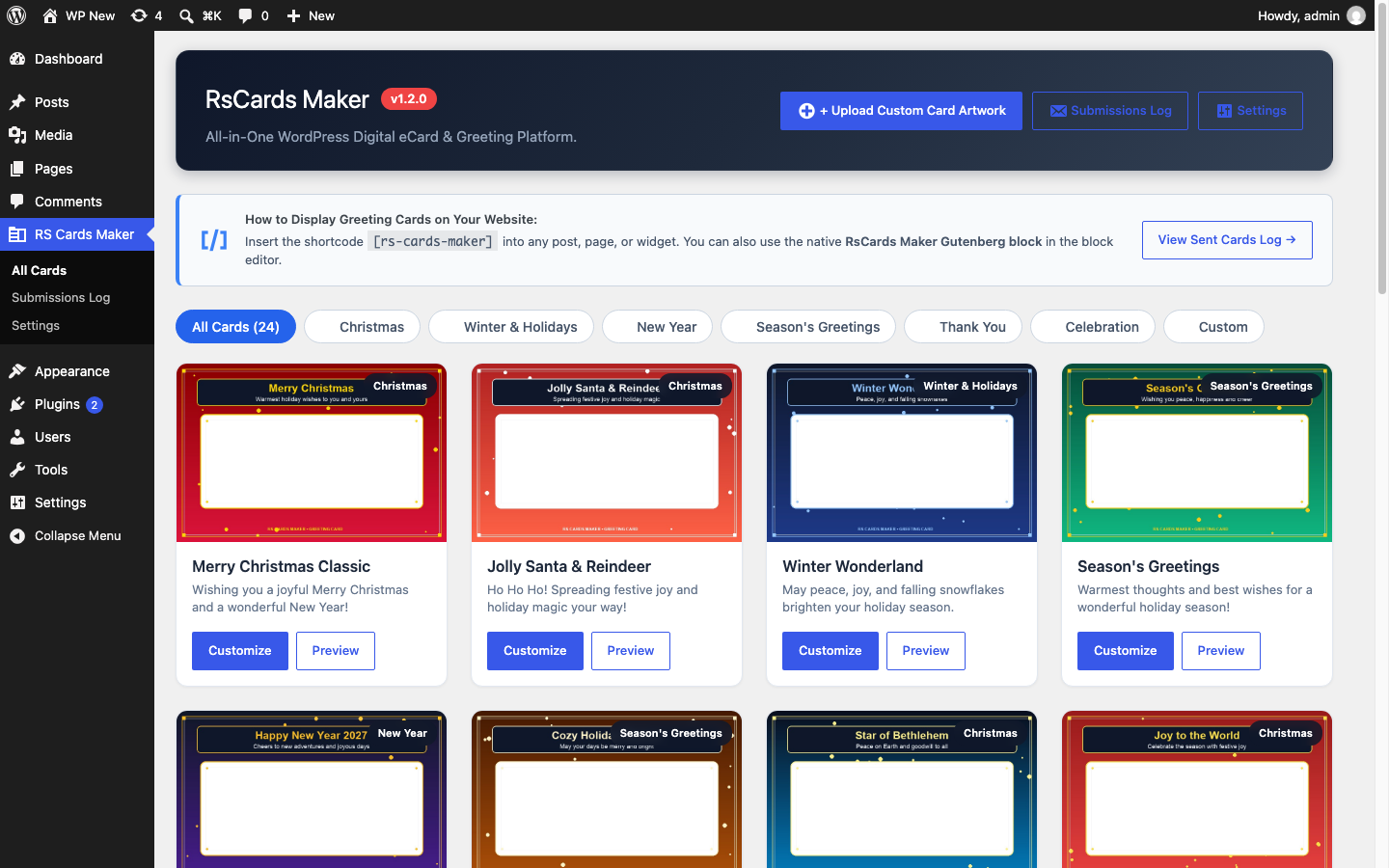The width and height of the screenshot is (1389, 868).
Task: Click the updates icon showing 4
Action: point(139,15)
